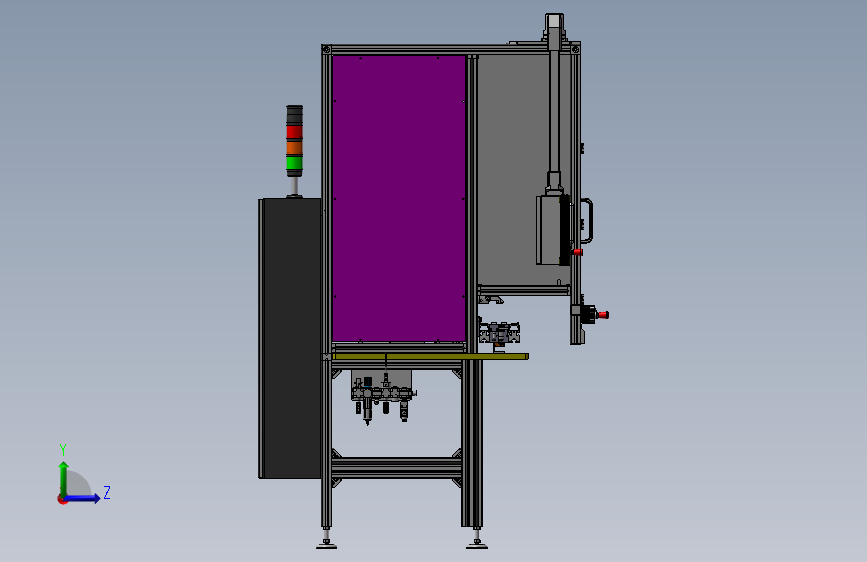
Task: Select the red emergency stop button on the lower bracket
Action: [x=603, y=315]
